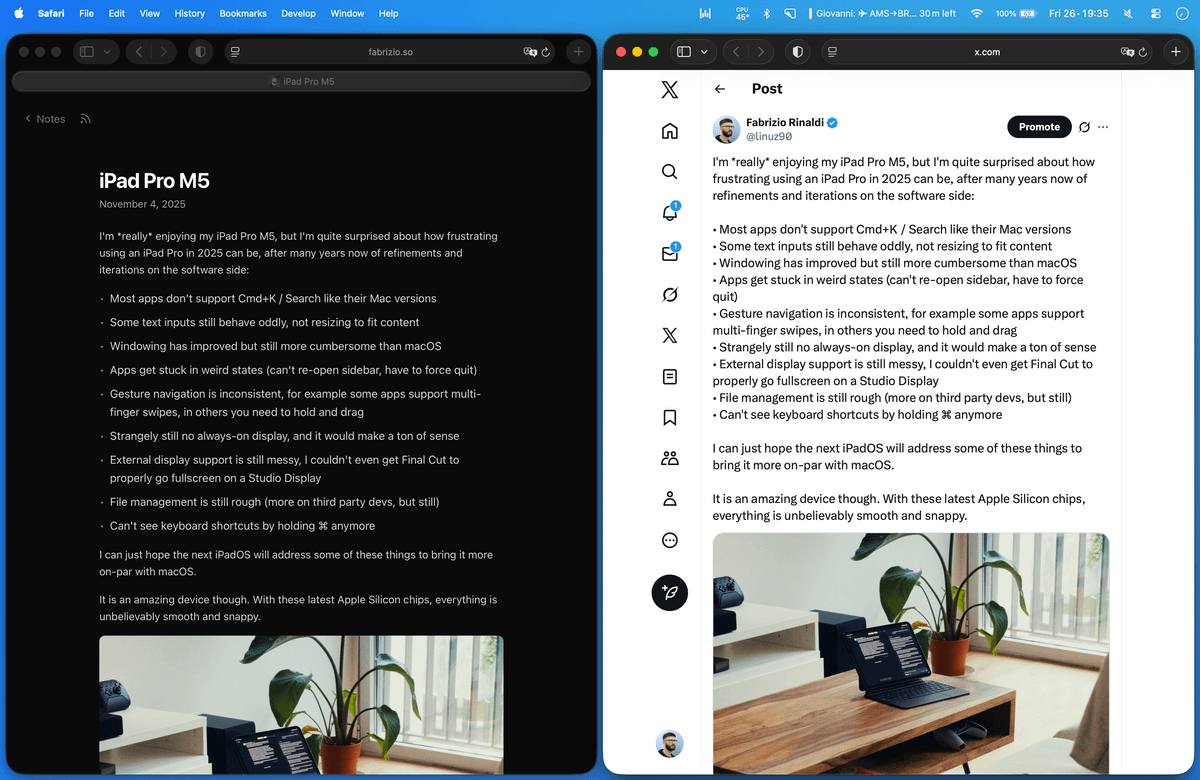Mute sound via the menu bar speaker icon
Screen dimensions: 1200x780
(x=1128, y=13)
